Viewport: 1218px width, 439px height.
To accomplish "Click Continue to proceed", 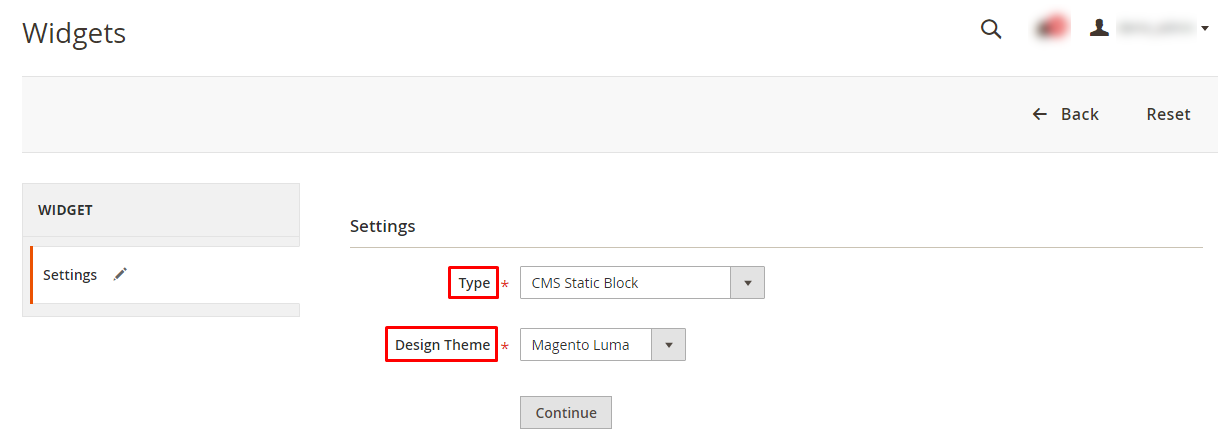I will (566, 412).
